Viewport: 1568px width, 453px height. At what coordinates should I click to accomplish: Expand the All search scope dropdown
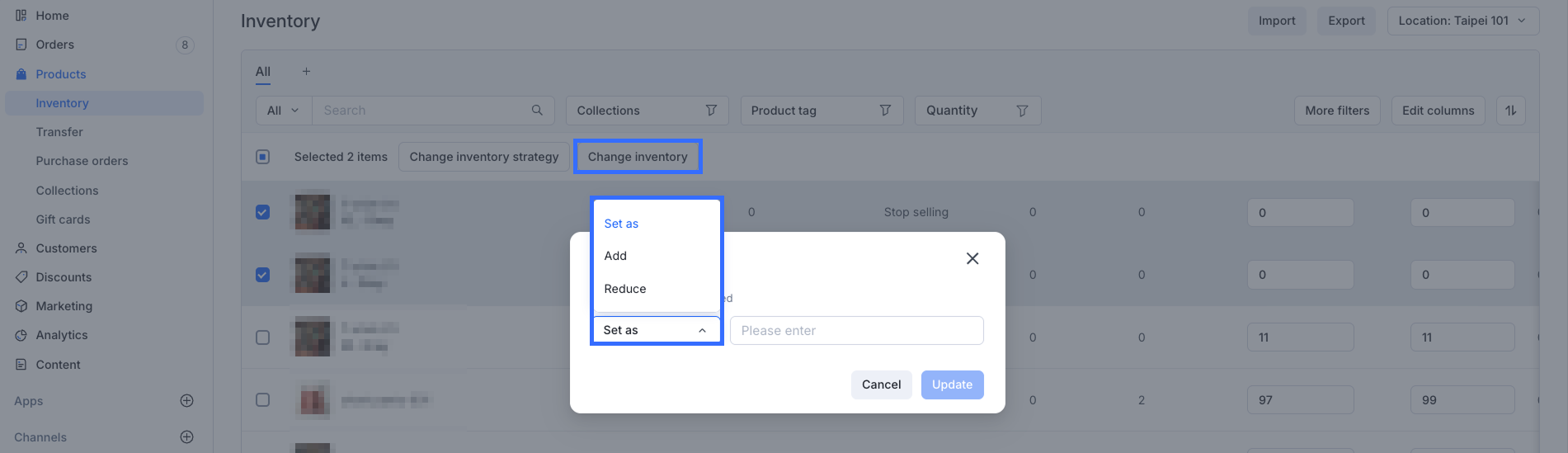(x=283, y=111)
